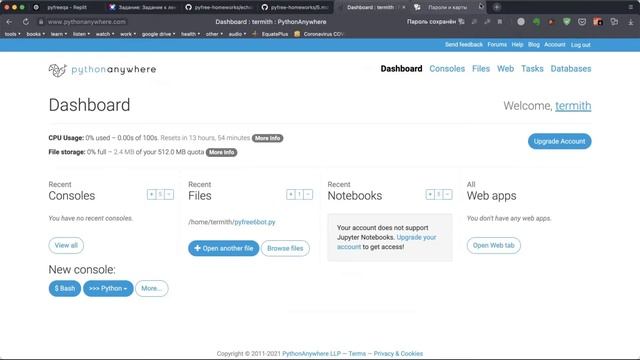Click the Log out link
This screenshot has width=640, height=360.
pyautogui.click(x=580, y=45)
